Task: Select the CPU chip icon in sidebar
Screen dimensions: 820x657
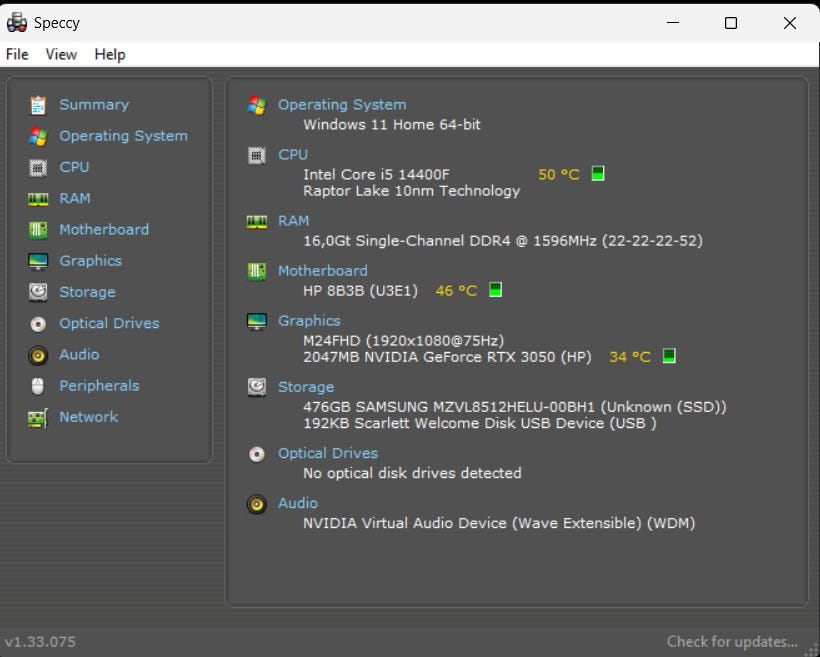Action: click(x=38, y=167)
